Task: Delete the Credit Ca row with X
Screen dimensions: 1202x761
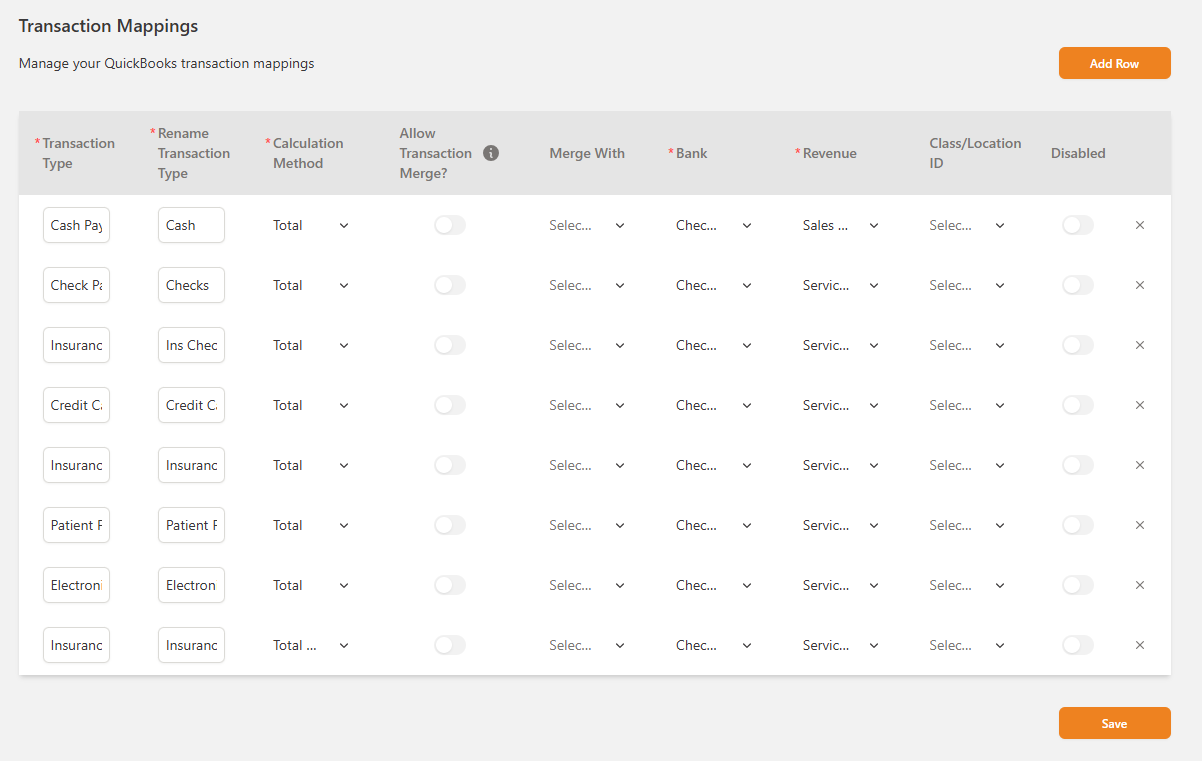Action: click(1139, 405)
